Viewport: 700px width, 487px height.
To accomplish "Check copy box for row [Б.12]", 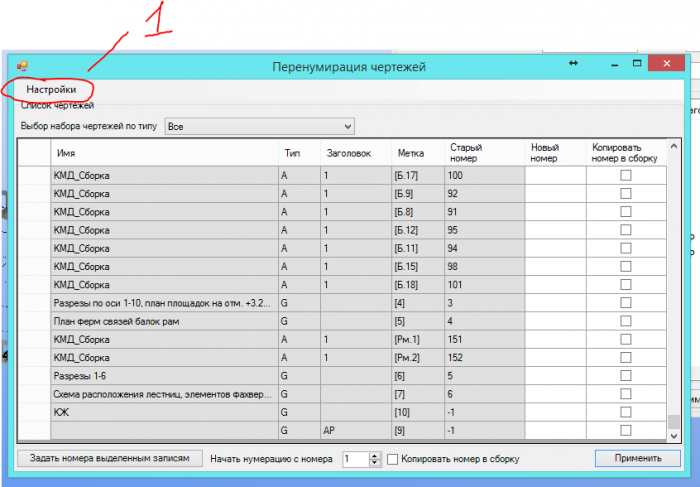I will pos(626,230).
